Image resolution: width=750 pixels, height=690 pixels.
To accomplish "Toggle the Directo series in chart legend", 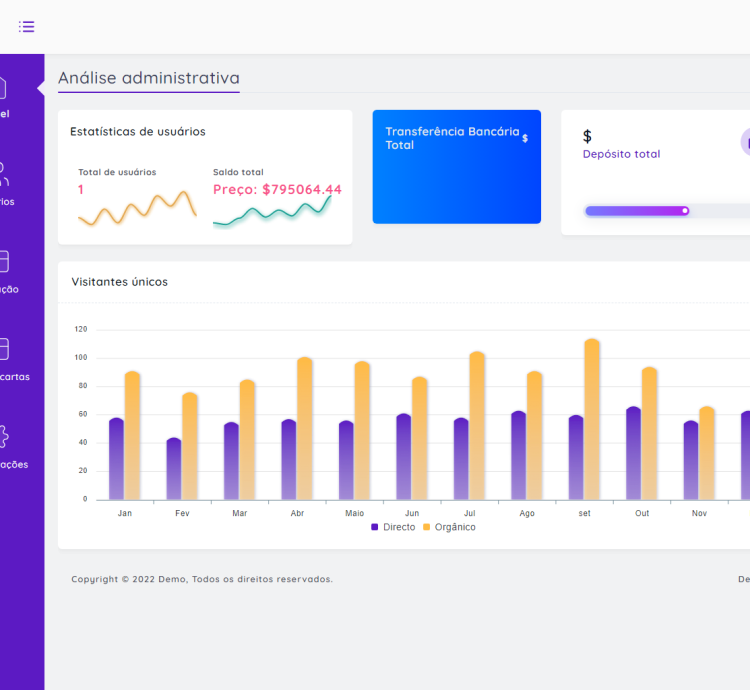I will pos(393,527).
